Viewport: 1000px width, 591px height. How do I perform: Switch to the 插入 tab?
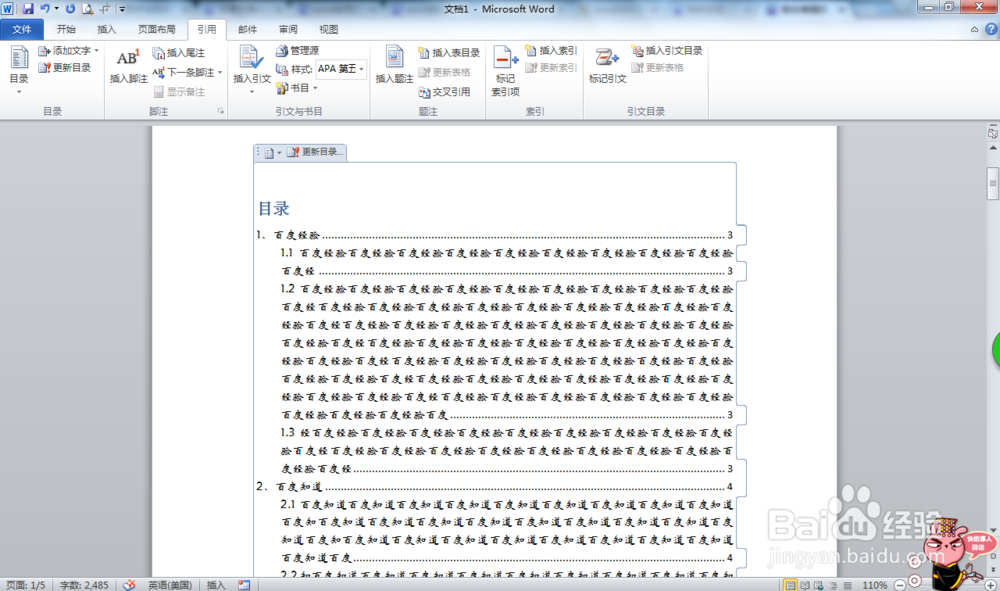tap(107, 29)
